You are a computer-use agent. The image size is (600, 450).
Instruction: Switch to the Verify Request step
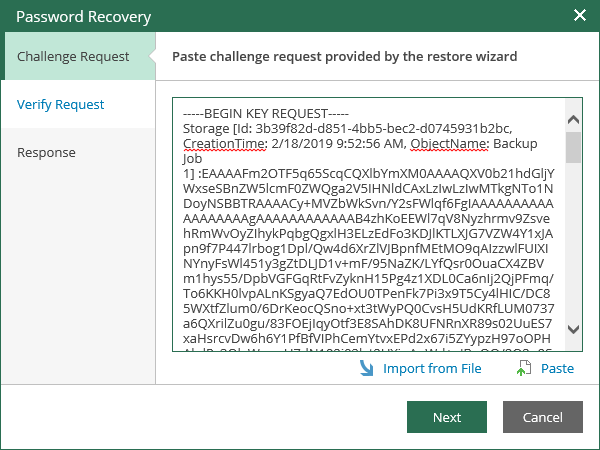click(61, 104)
